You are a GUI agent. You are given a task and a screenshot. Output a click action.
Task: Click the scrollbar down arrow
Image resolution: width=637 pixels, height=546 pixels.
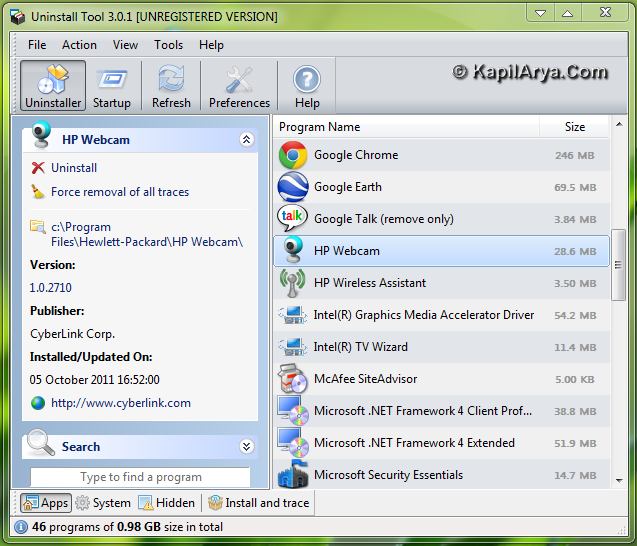(x=619, y=481)
